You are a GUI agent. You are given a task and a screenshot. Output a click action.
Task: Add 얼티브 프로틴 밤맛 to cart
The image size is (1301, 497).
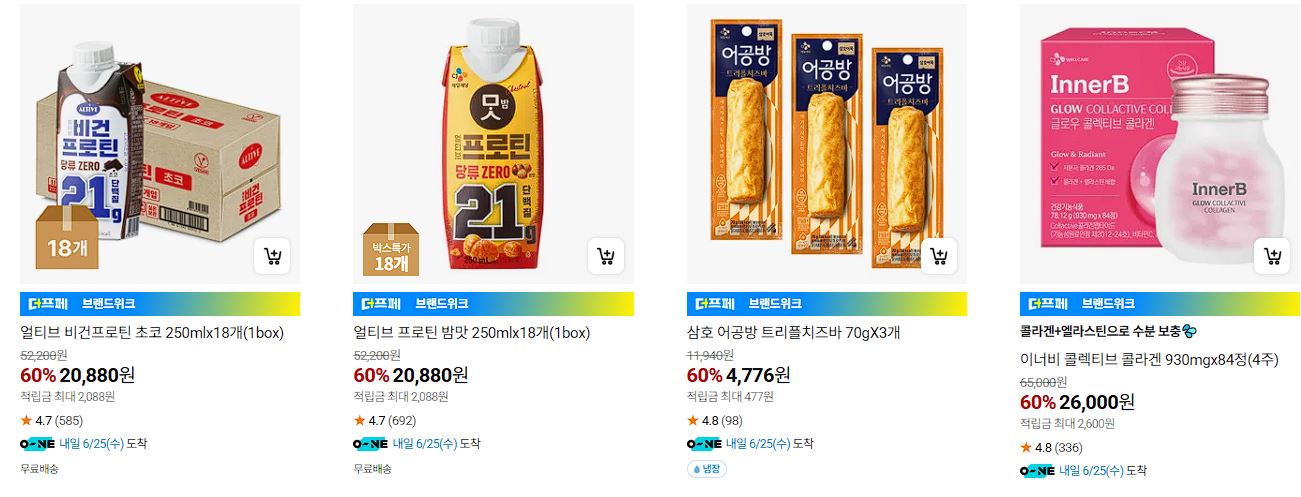605,257
